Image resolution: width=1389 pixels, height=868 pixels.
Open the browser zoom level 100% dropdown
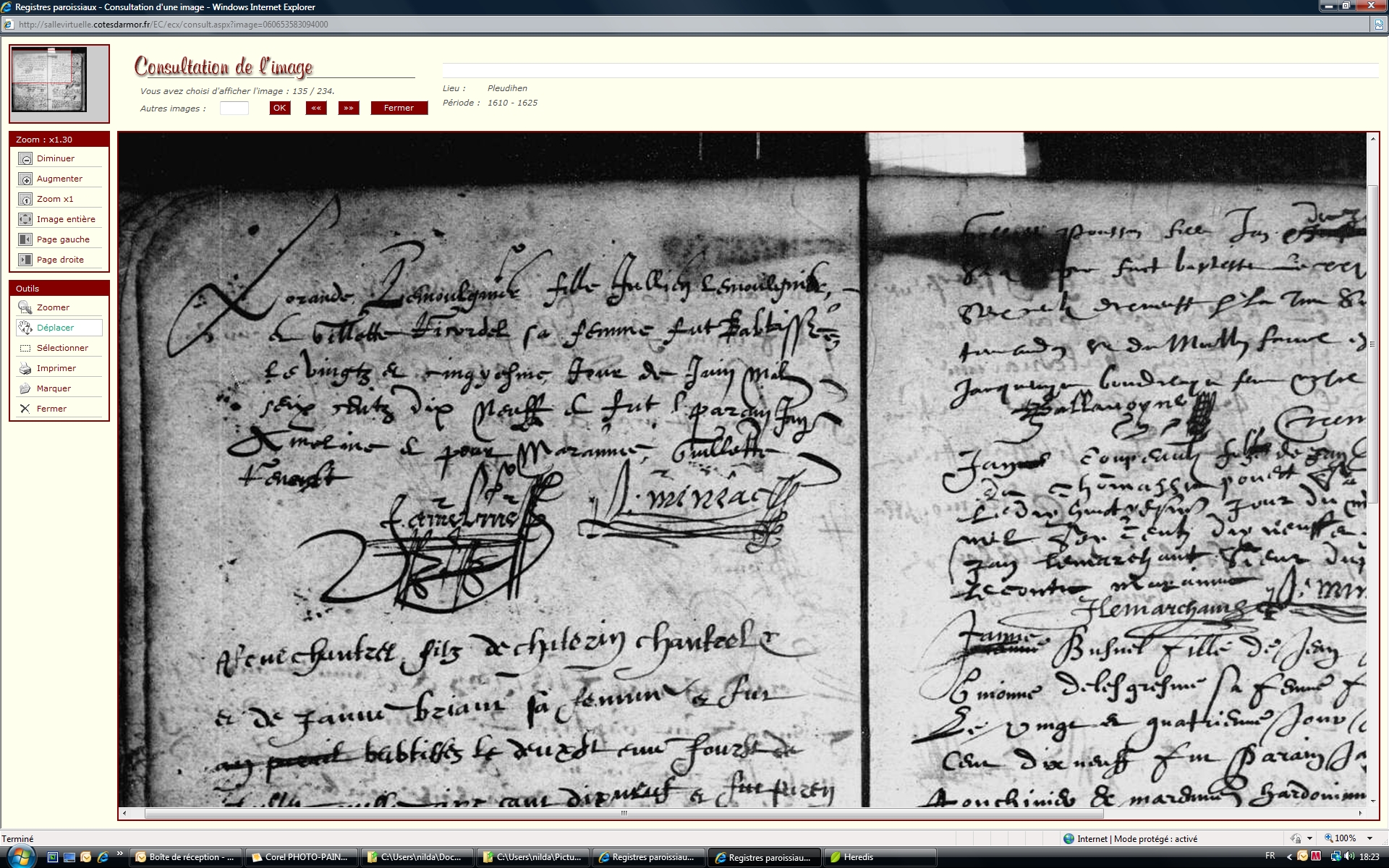pos(1369,838)
